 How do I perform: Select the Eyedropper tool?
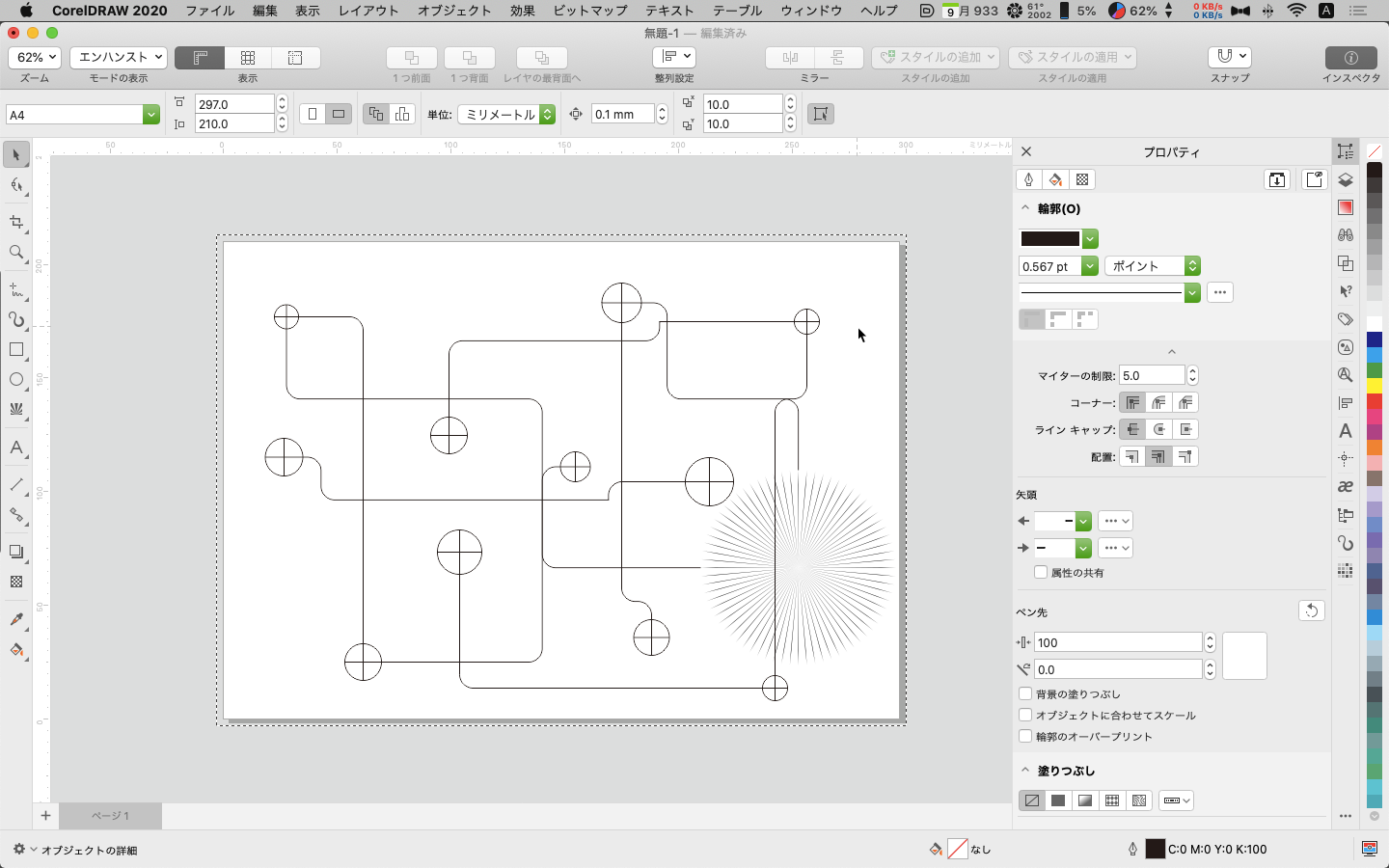(x=16, y=619)
